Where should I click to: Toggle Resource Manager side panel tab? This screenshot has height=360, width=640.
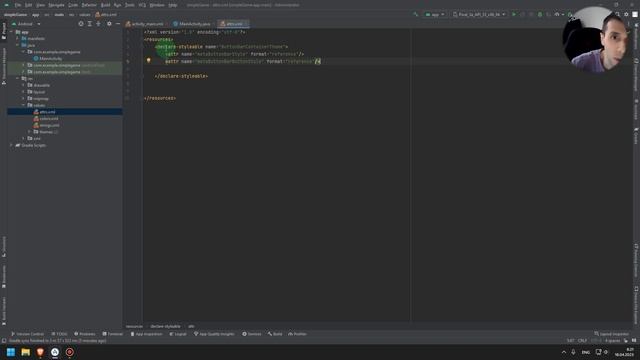(4, 65)
